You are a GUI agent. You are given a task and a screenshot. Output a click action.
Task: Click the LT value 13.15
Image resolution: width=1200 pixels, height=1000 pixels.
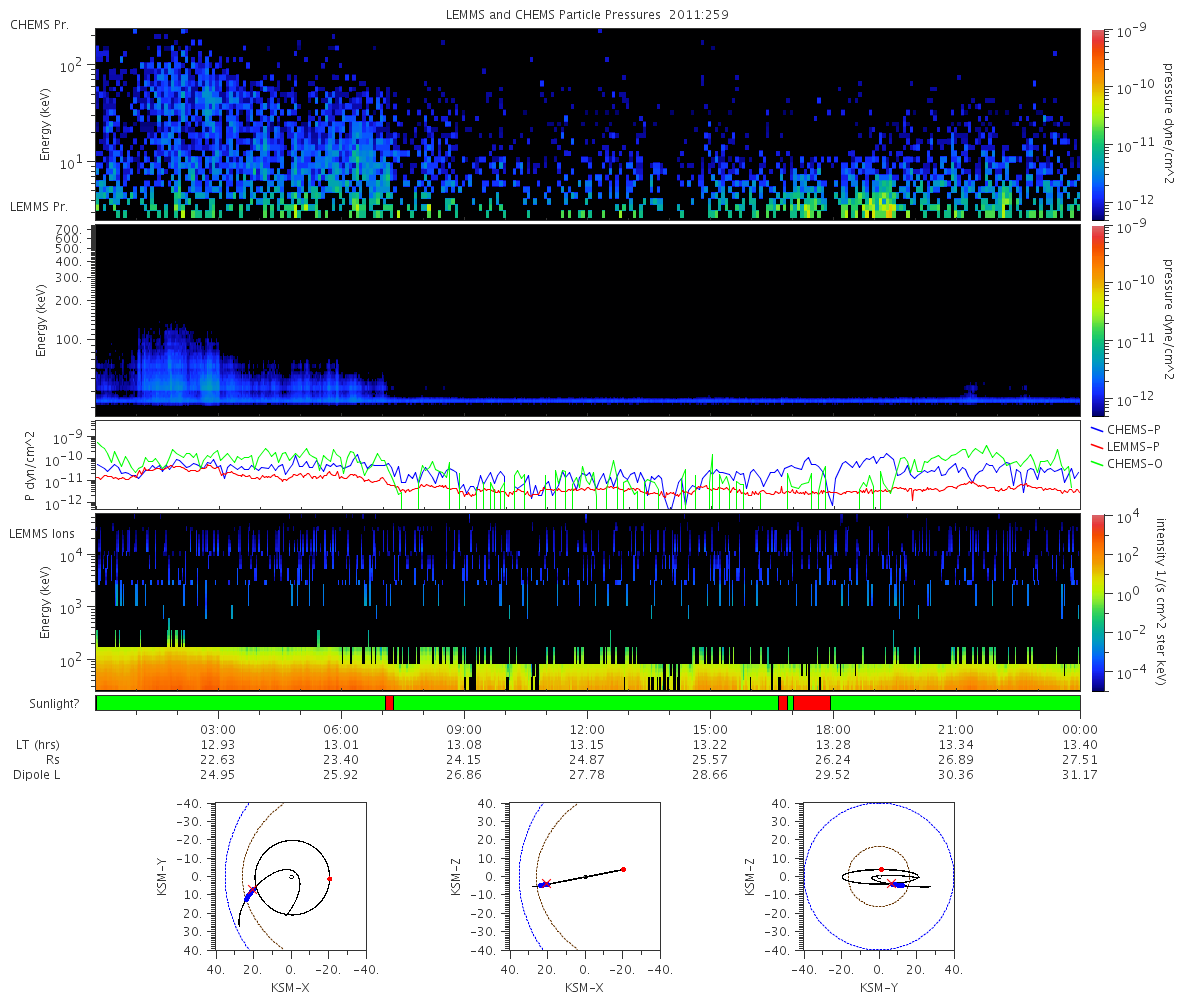pyautogui.click(x=588, y=745)
